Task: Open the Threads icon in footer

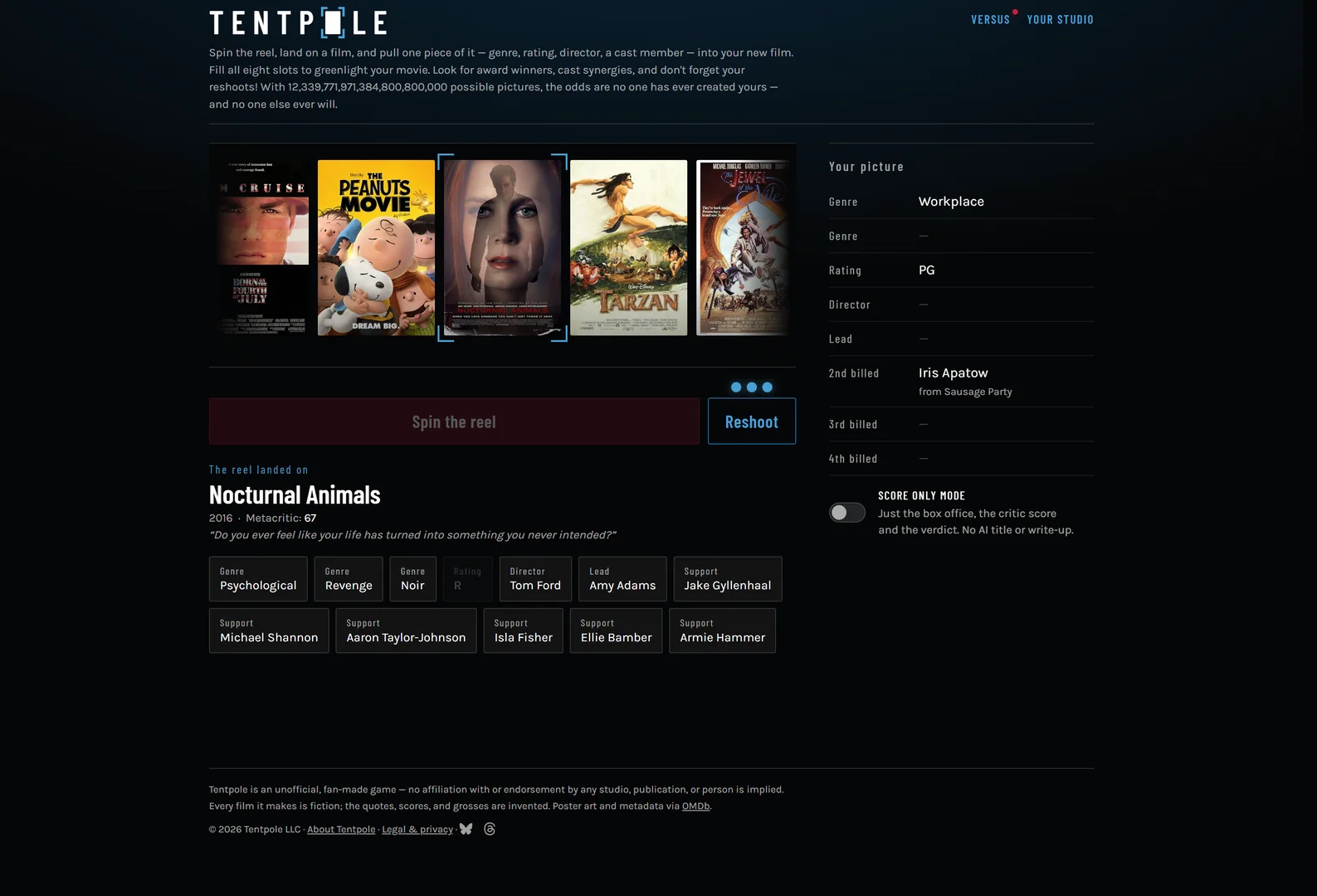Action: tap(490, 829)
